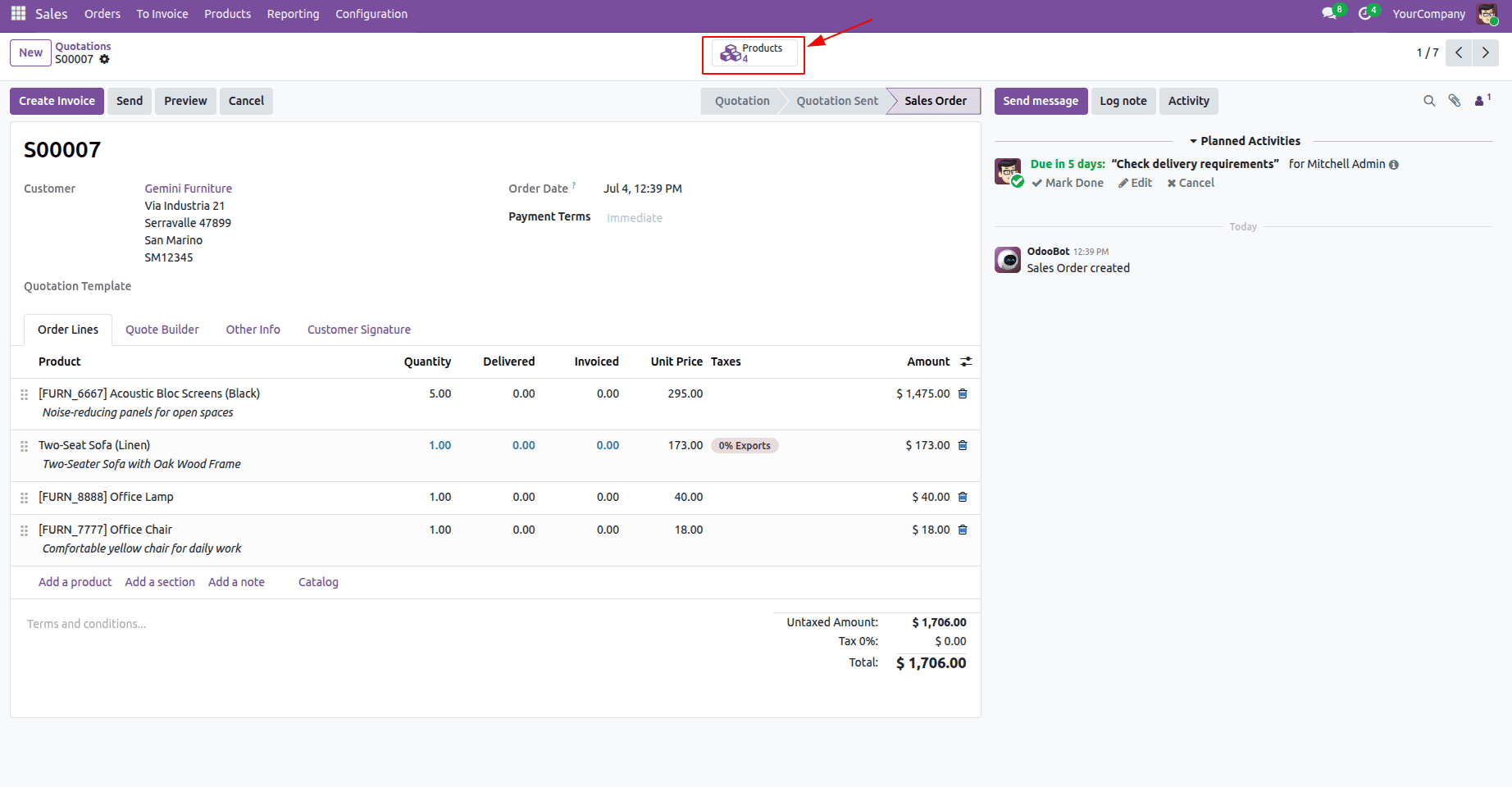
Task: Click Add a product link
Action: pyautogui.click(x=75, y=582)
